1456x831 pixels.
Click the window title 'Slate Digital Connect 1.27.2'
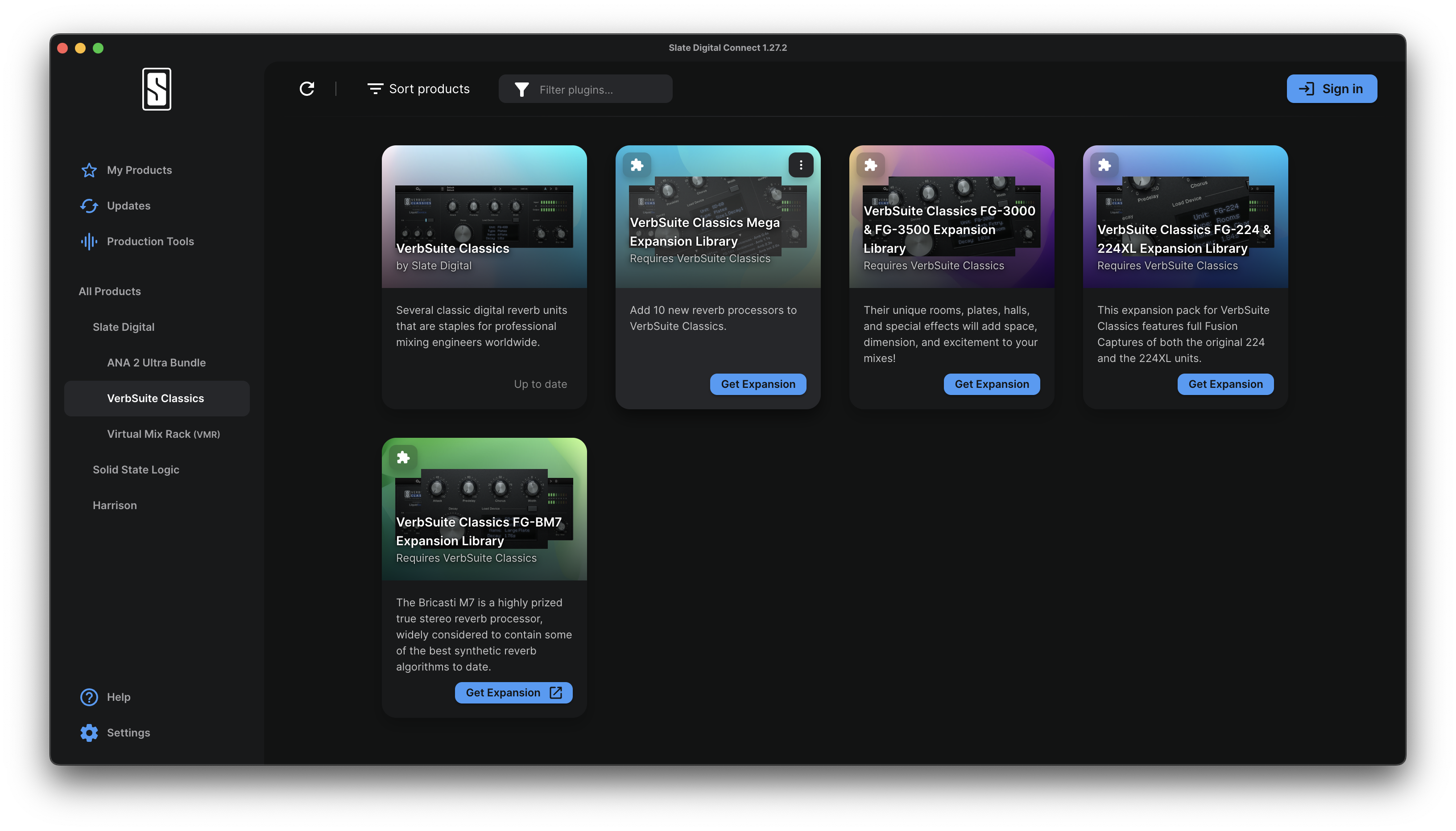click(x=728, y=48)
